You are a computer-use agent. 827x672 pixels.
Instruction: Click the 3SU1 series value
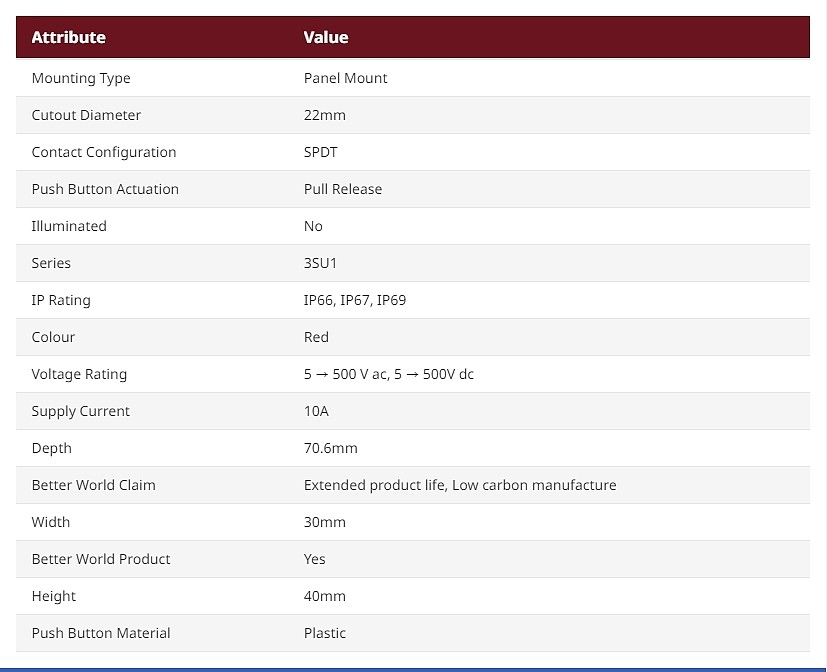[x=320, y=263]
